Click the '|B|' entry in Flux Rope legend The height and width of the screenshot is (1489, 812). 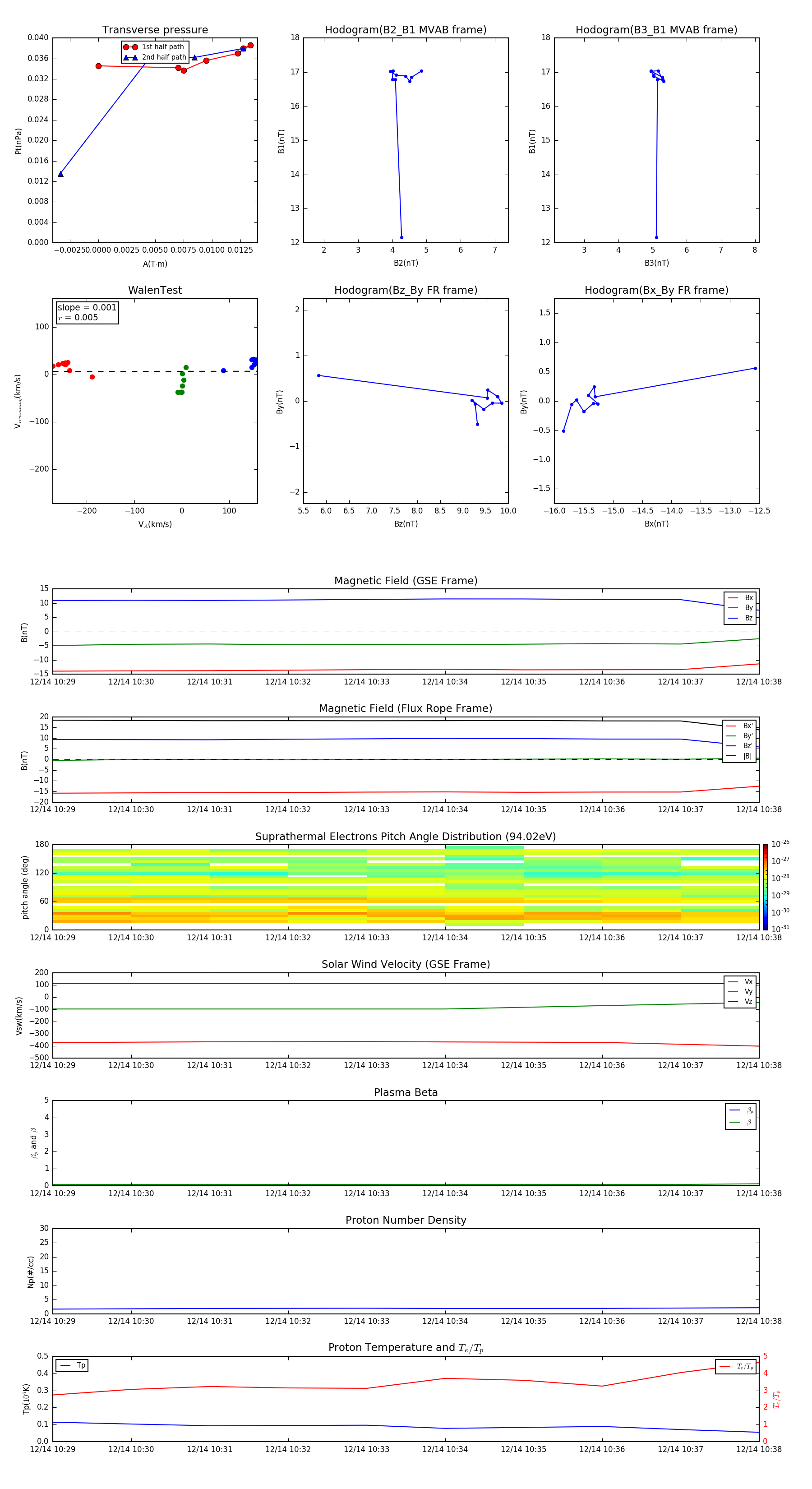point(739,756)
